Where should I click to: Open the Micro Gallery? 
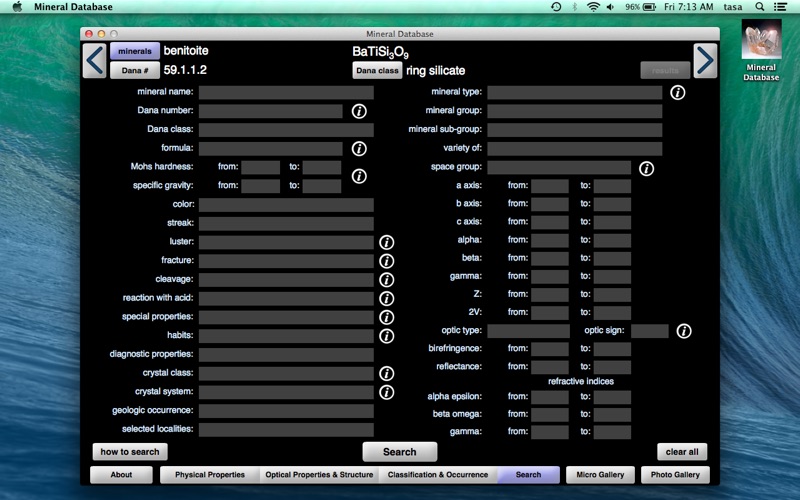click(600, 474)
